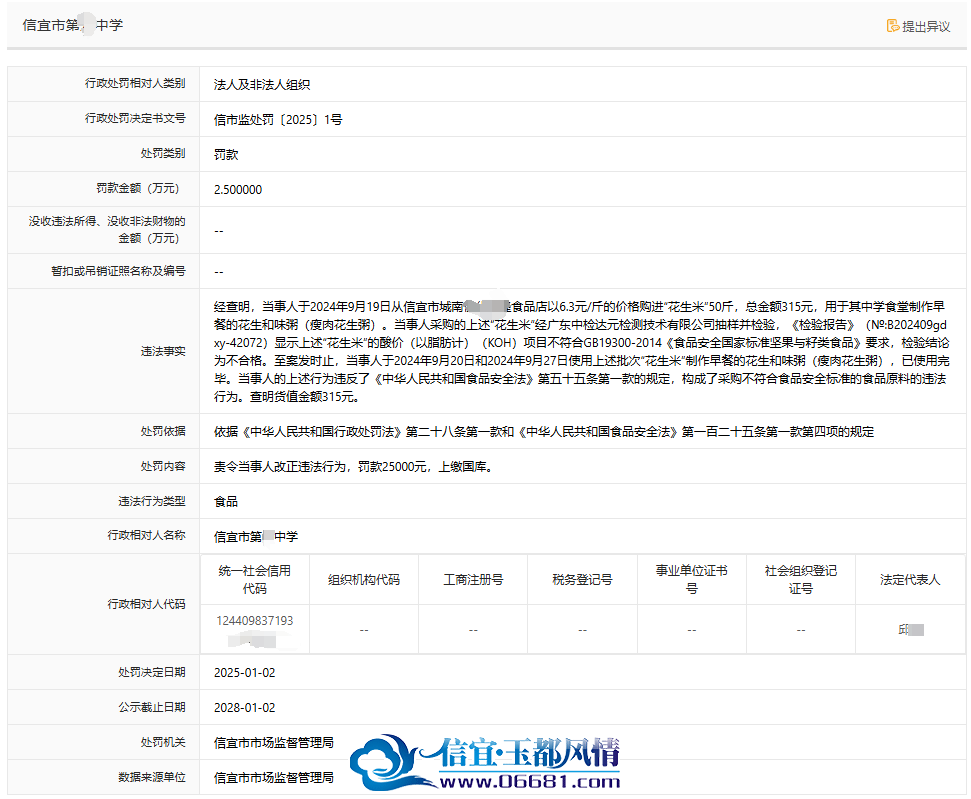This screenshot has width=971, height=799.
Task: Click the 统一社会信用代码 column header
Action: (255, 580)
